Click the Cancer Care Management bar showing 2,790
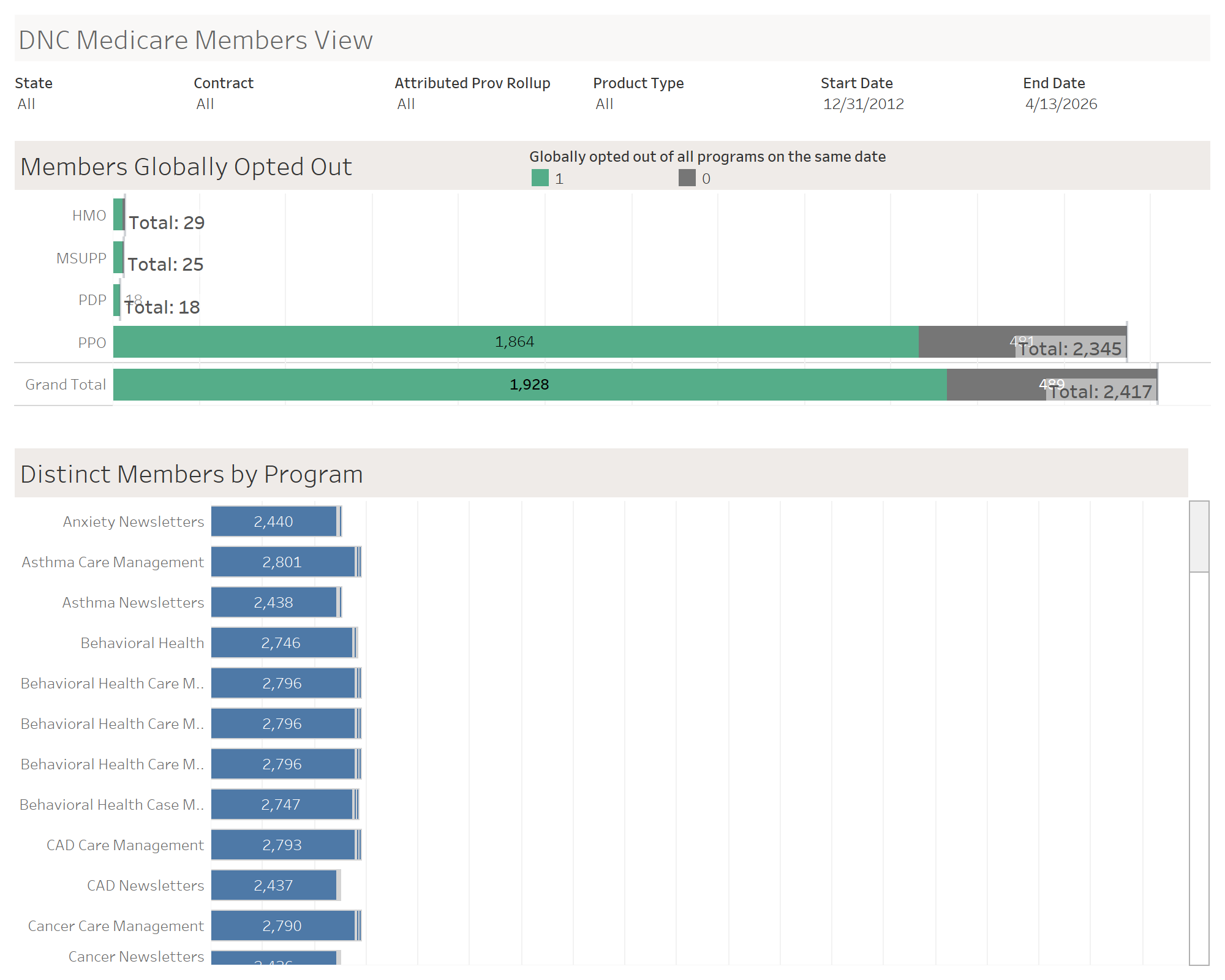 click(283, 925)
